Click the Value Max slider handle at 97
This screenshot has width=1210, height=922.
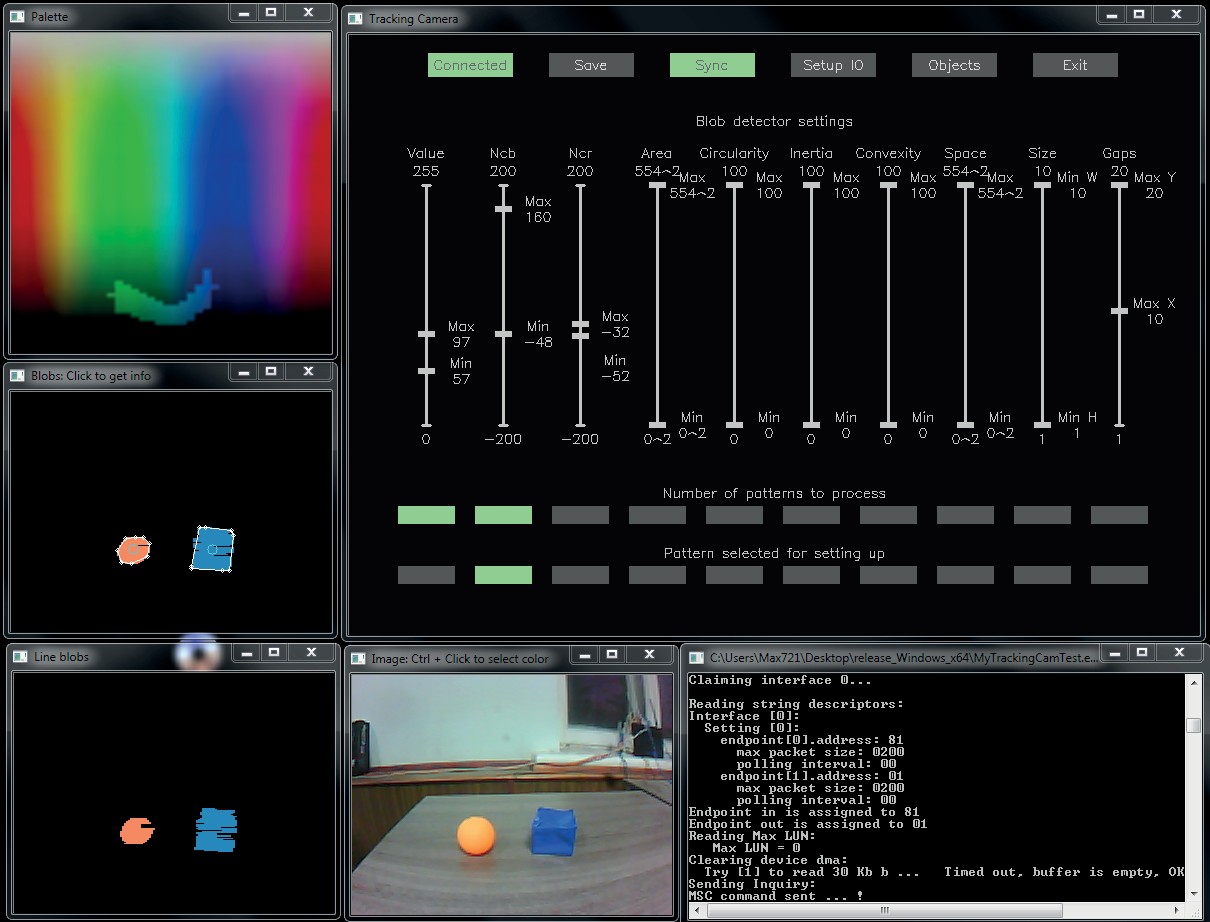[426, 334]
